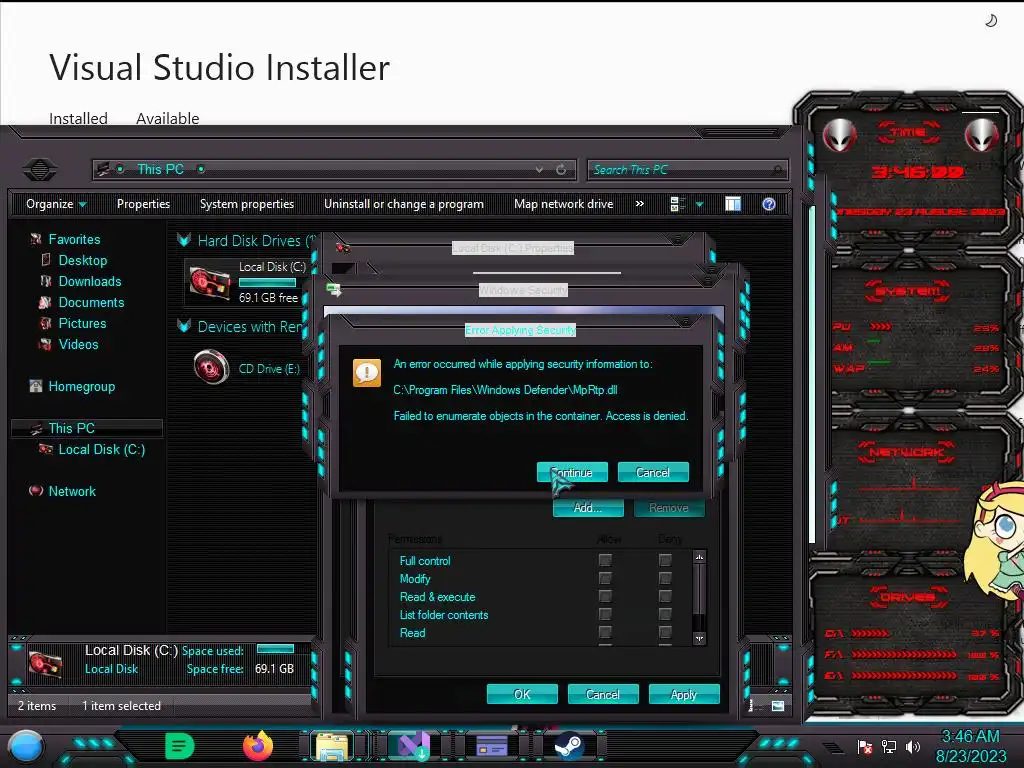1024x768 pixels.
Task: Click OK in Local Disk Properties
Action: tap(522, 694)
